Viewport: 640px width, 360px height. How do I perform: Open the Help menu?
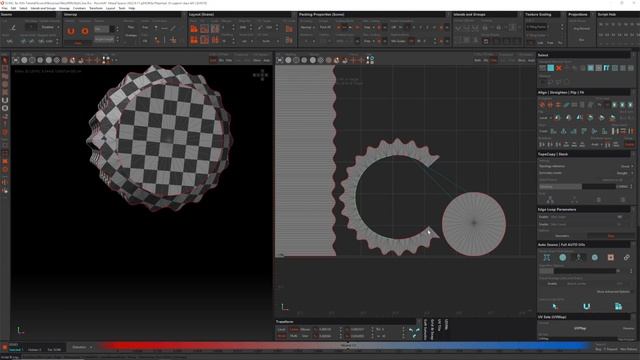(132, 8)
